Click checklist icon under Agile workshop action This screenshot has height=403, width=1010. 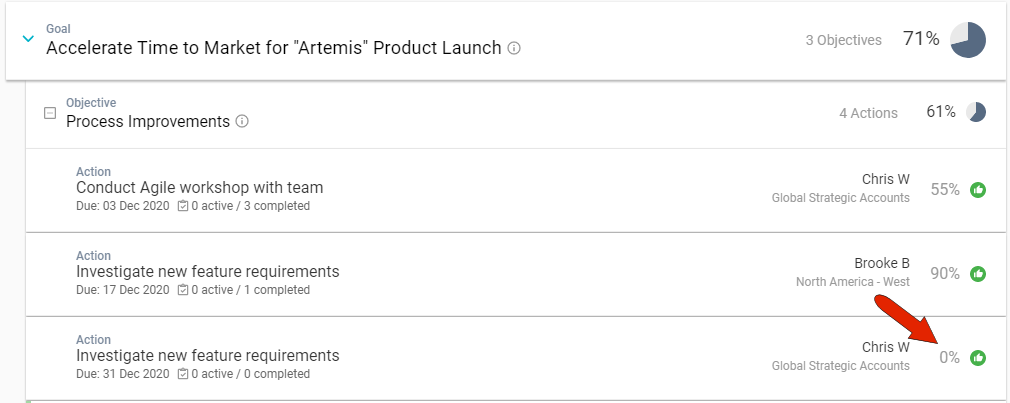tap(182, 206)
